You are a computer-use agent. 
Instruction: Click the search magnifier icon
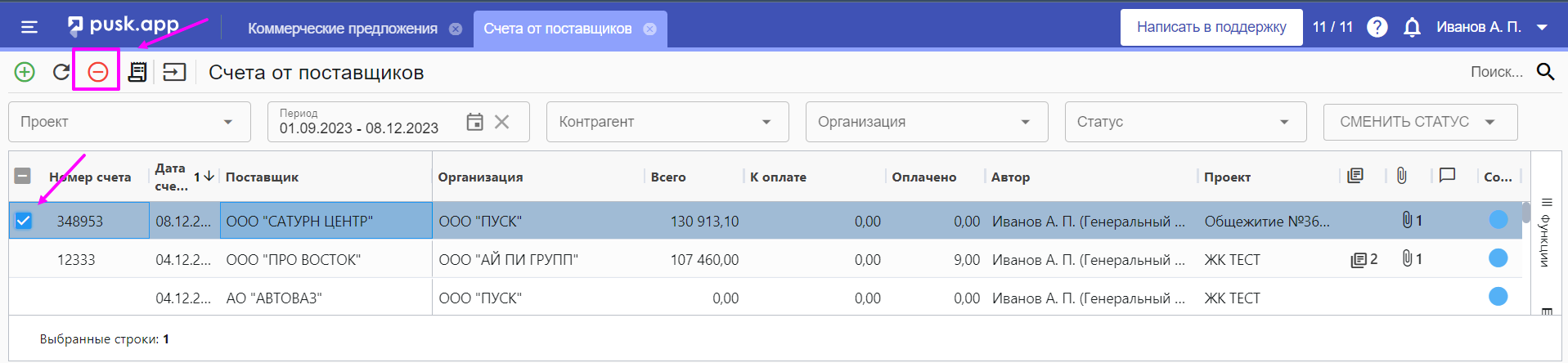[x=1545, y=72]
